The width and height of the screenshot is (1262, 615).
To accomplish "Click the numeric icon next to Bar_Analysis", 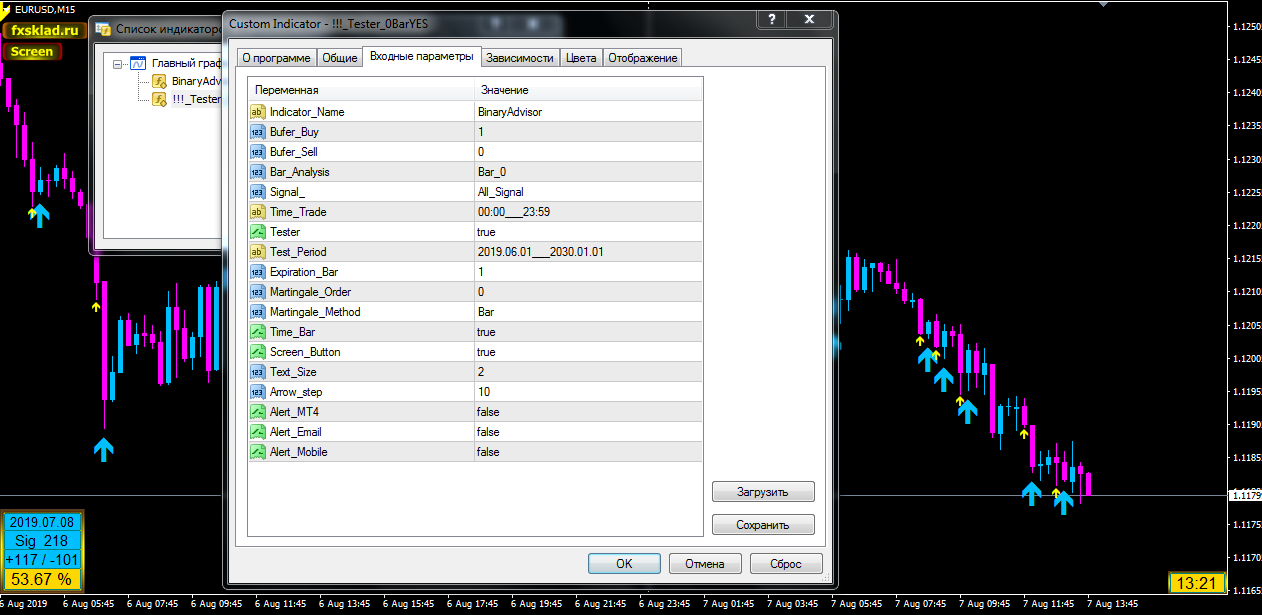I will pyautogui.click(x=258, y=172).
